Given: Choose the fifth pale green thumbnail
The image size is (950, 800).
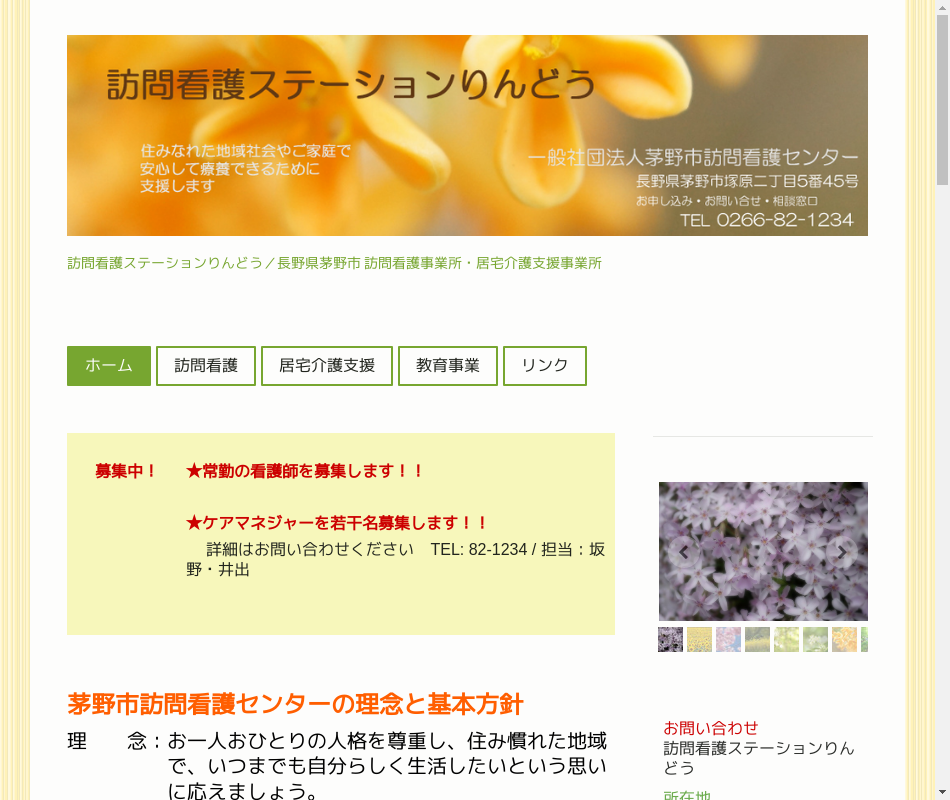Looking at the screenshot, I should tap(786, 640).
